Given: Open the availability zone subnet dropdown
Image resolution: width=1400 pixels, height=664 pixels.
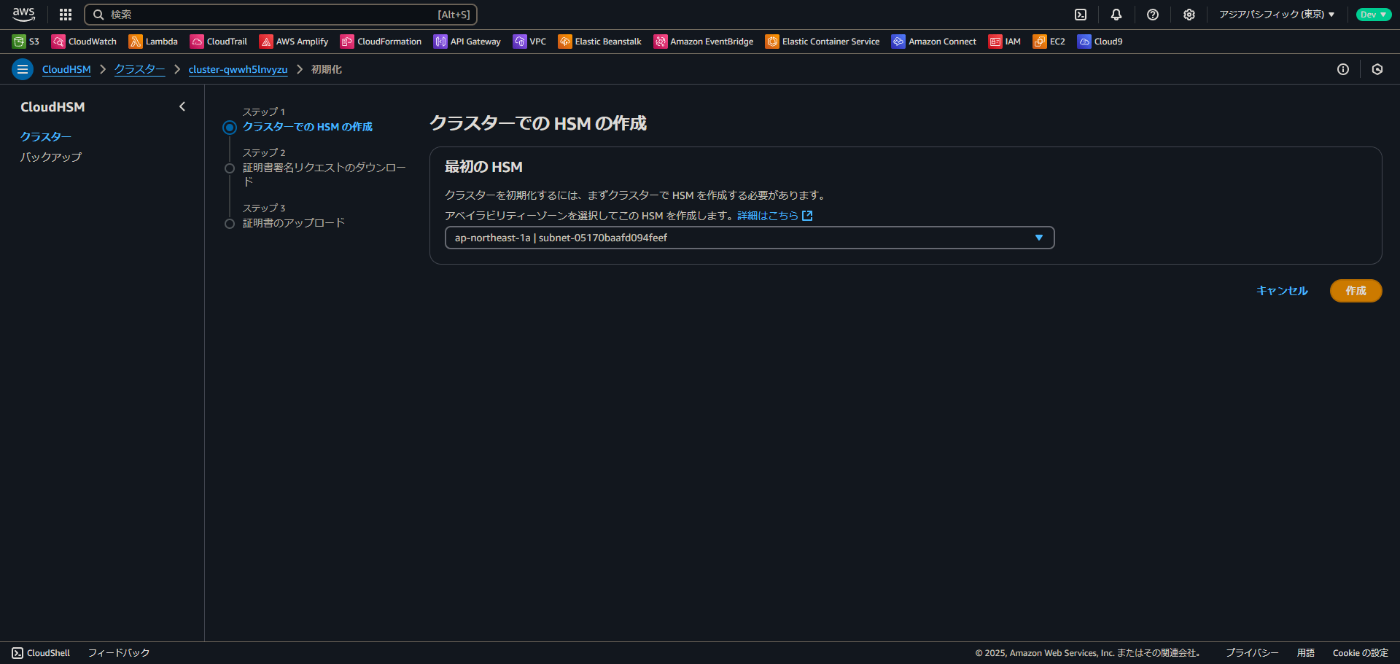Looking at the screenshot, I should (749, 238).
